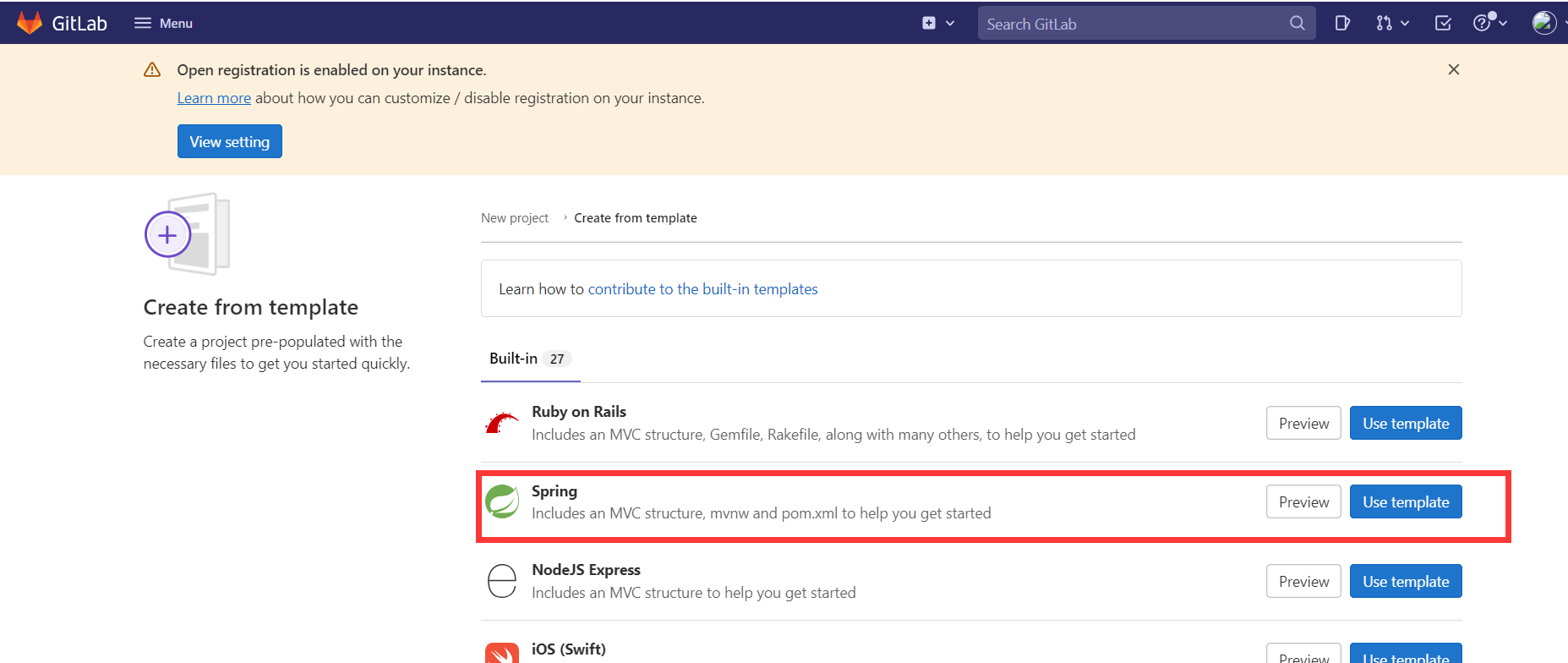This screenshot has height=663, width=1568.
Task: Click the iOS (Swift) title
Action: (x=569, y=649)
